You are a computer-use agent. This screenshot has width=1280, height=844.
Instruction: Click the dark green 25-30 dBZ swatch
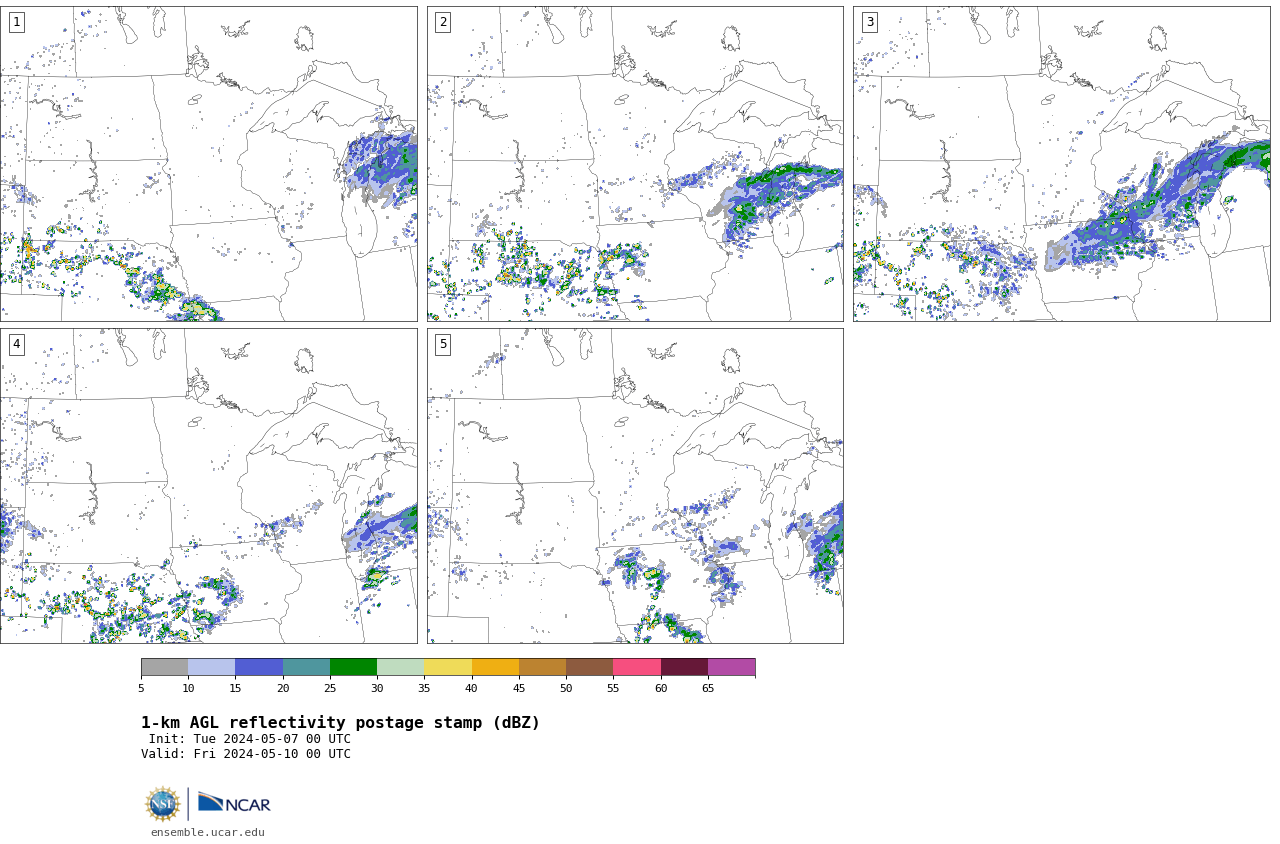click(x=353, y=667)
